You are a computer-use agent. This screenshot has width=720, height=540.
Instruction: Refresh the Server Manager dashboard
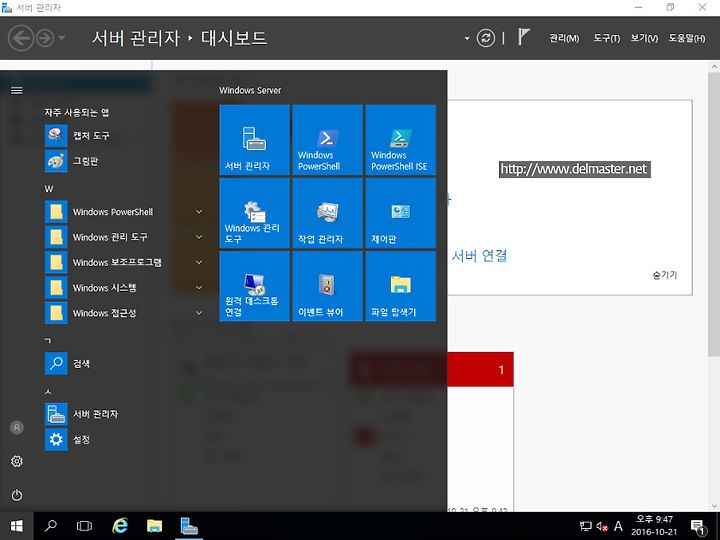(486, 38)
